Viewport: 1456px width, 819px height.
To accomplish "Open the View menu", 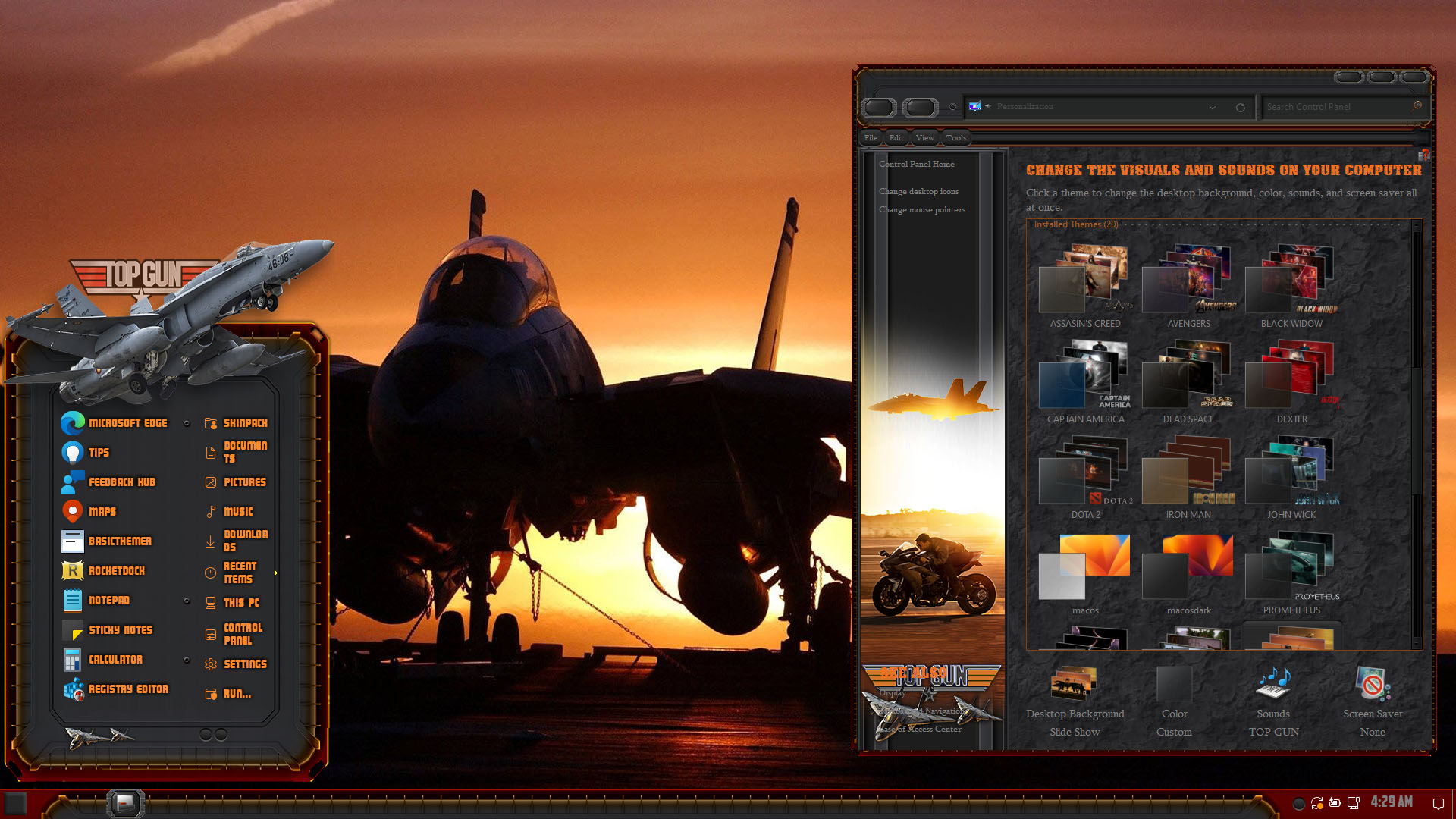I will (924, 138).
